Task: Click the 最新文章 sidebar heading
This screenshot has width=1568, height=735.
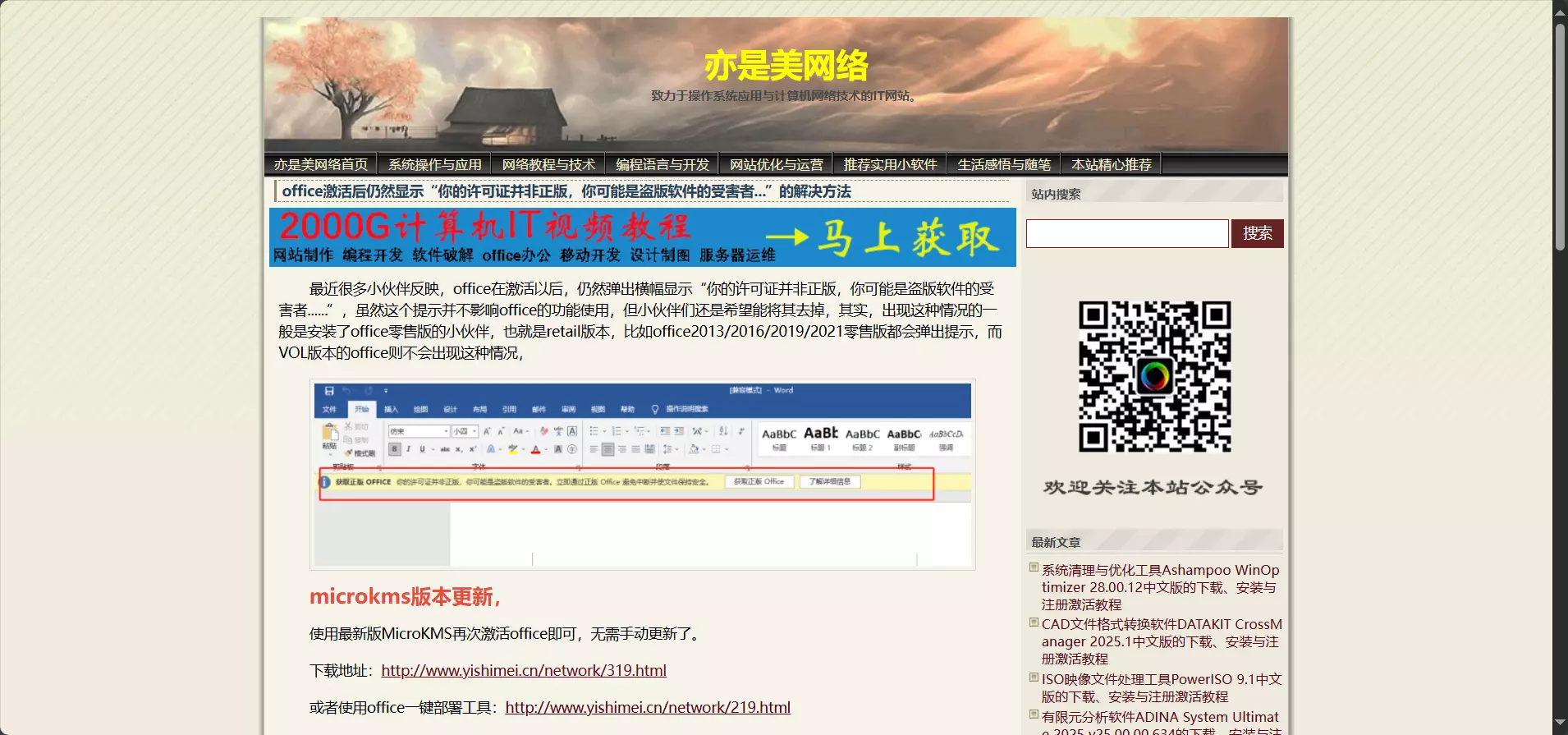Action: [x=1056, y=542]
